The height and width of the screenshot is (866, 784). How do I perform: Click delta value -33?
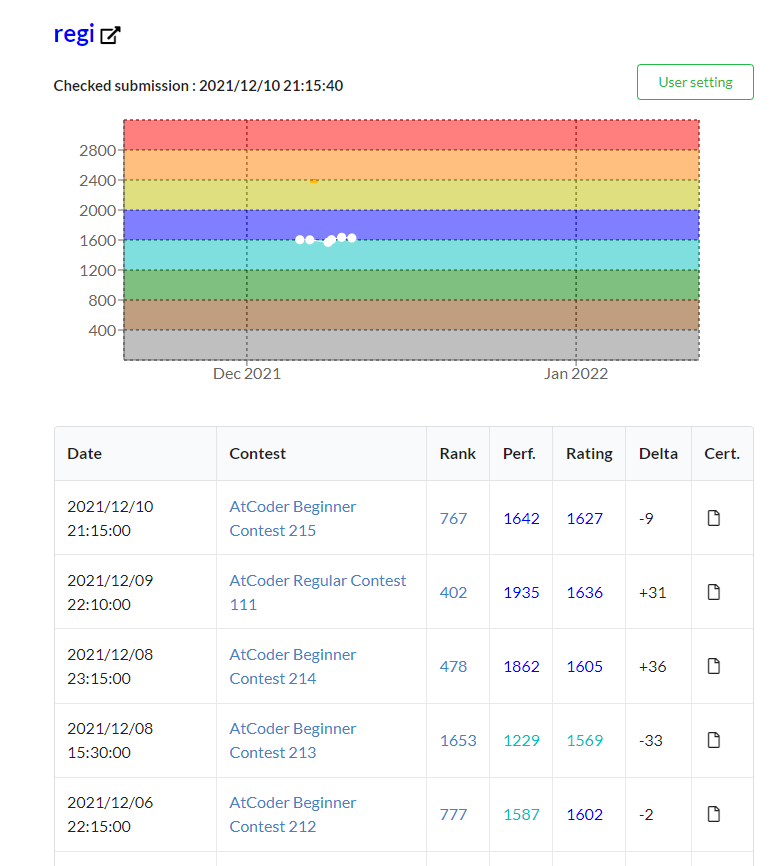click(651, 741)
